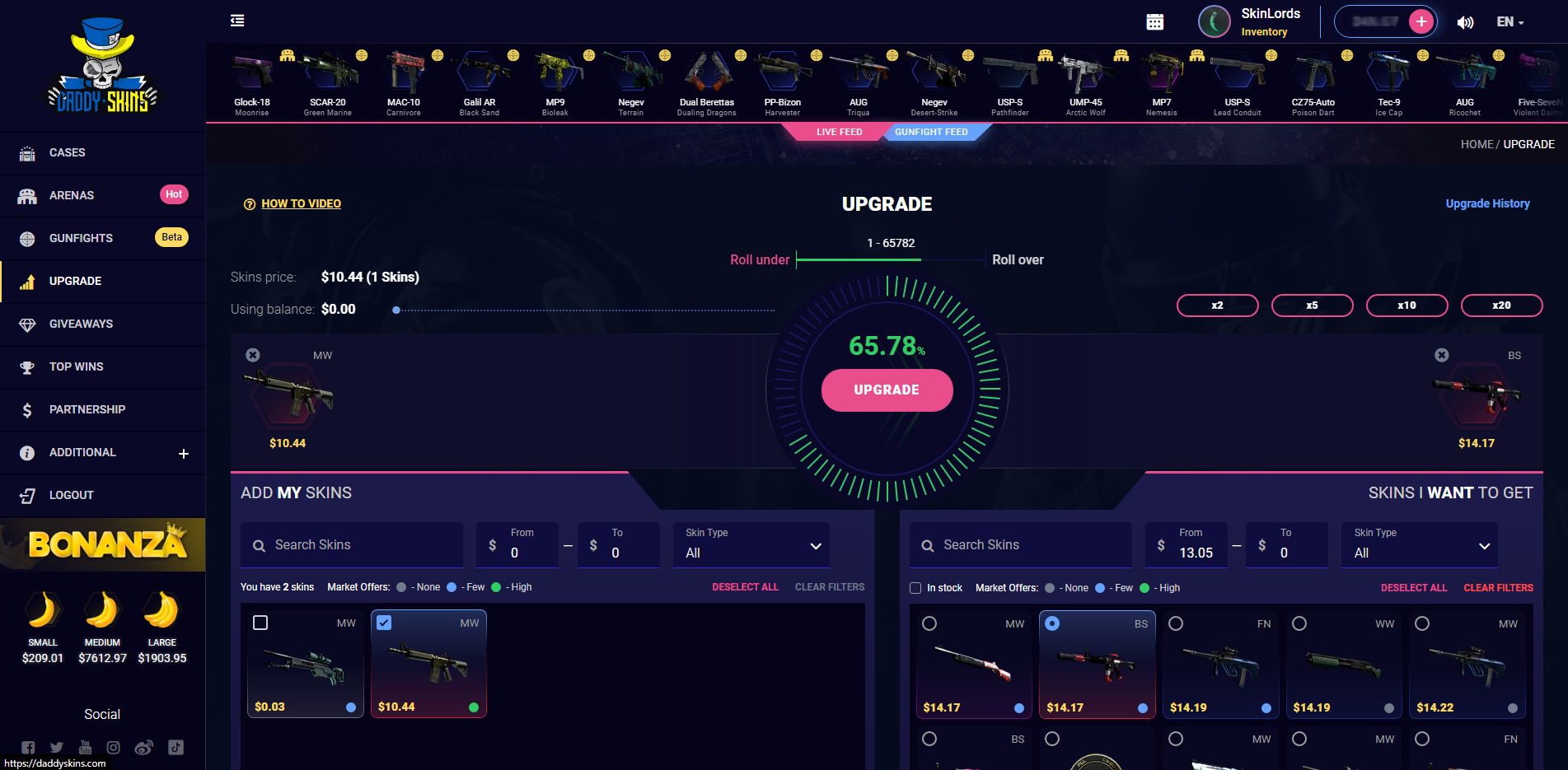Click the Bonanza banner
The height and width of the screenshot is (770, 1568).
pos(102,544)
